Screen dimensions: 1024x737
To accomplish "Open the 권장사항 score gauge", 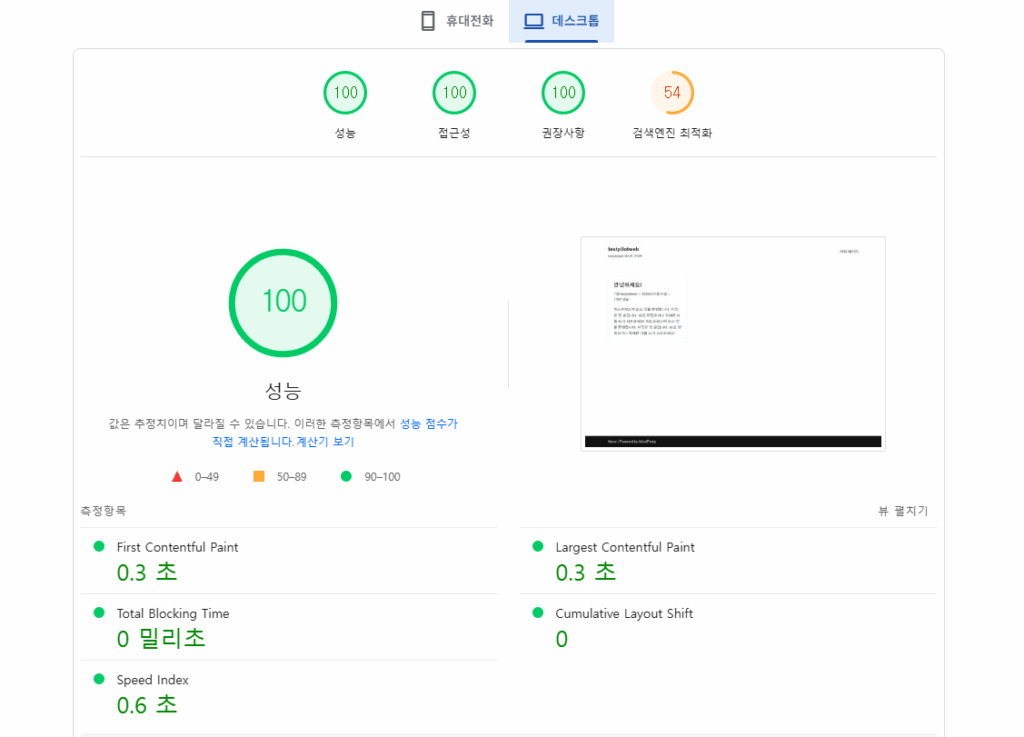I will pyautogui.click(x=563, y=93).
